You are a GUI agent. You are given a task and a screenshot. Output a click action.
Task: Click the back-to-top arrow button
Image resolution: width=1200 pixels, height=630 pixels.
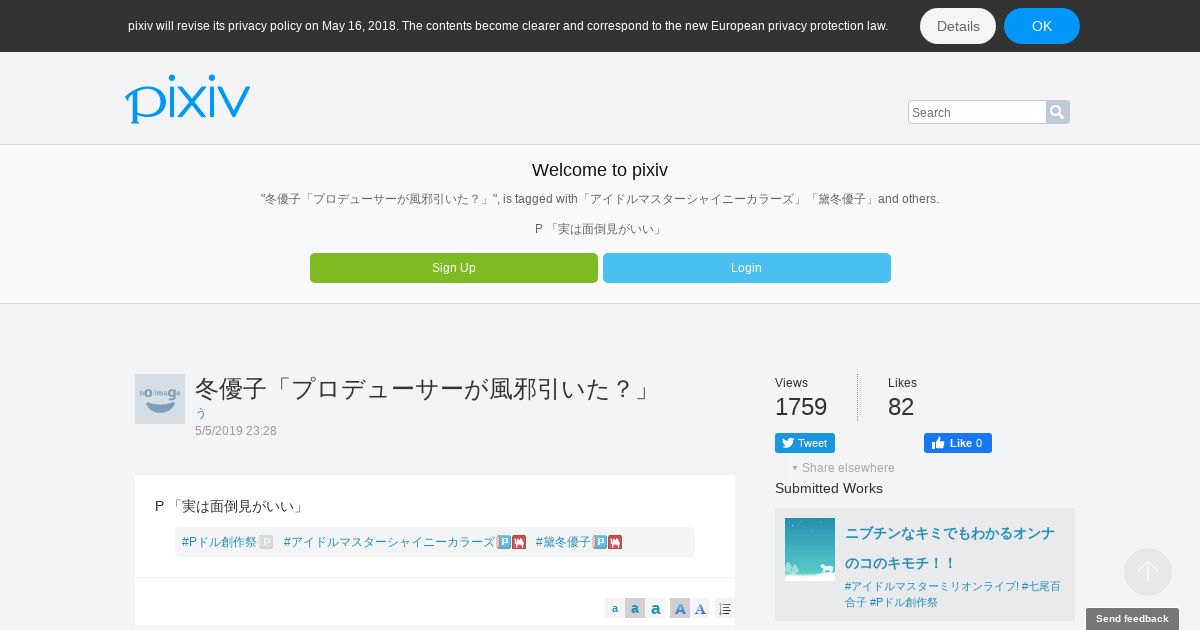pyautogui.click(x=1148, y=572)
